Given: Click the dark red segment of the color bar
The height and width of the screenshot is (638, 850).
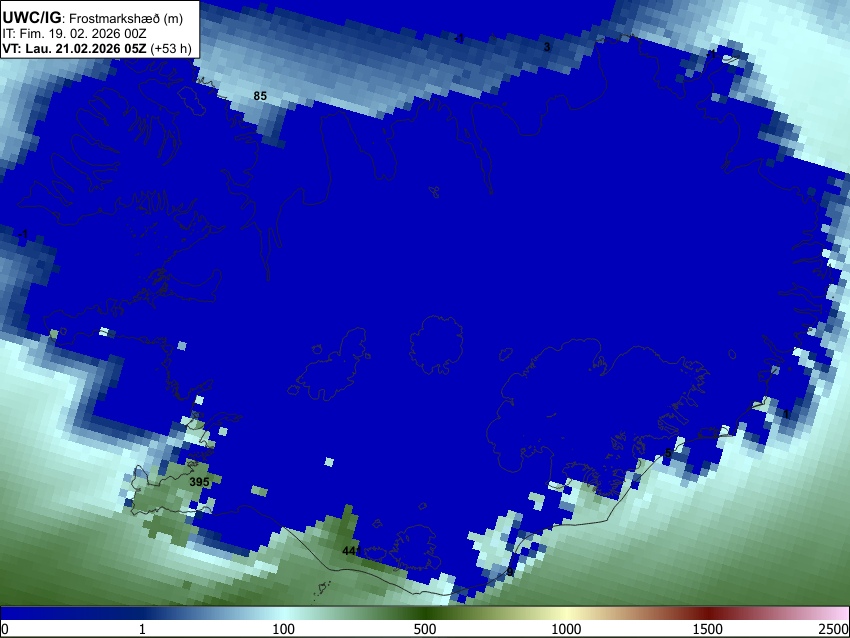Looking at the screenshot, I should click(708, 613).
